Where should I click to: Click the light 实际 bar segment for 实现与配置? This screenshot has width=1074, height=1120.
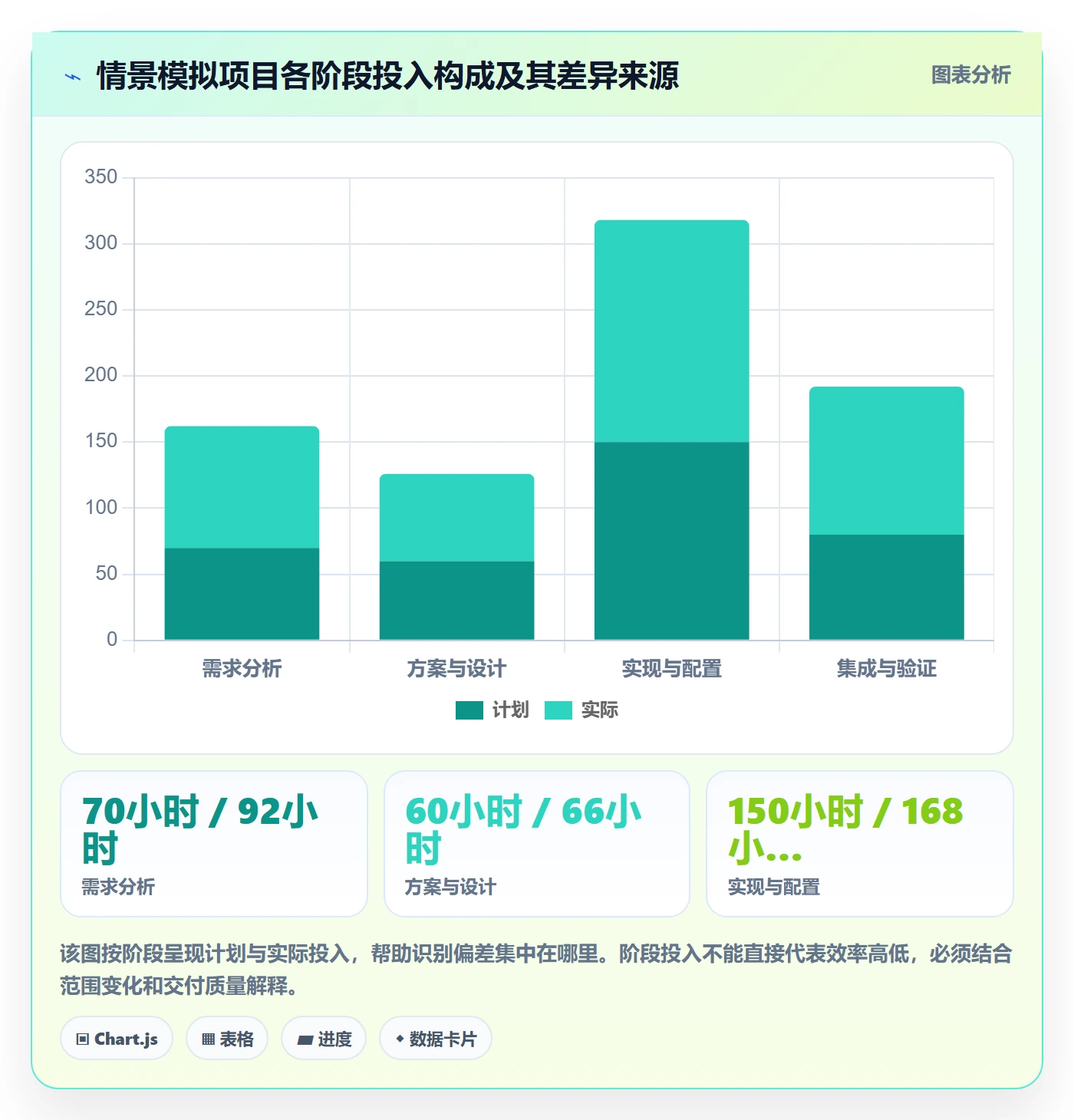pyautogui.click(x=671, y=331)
